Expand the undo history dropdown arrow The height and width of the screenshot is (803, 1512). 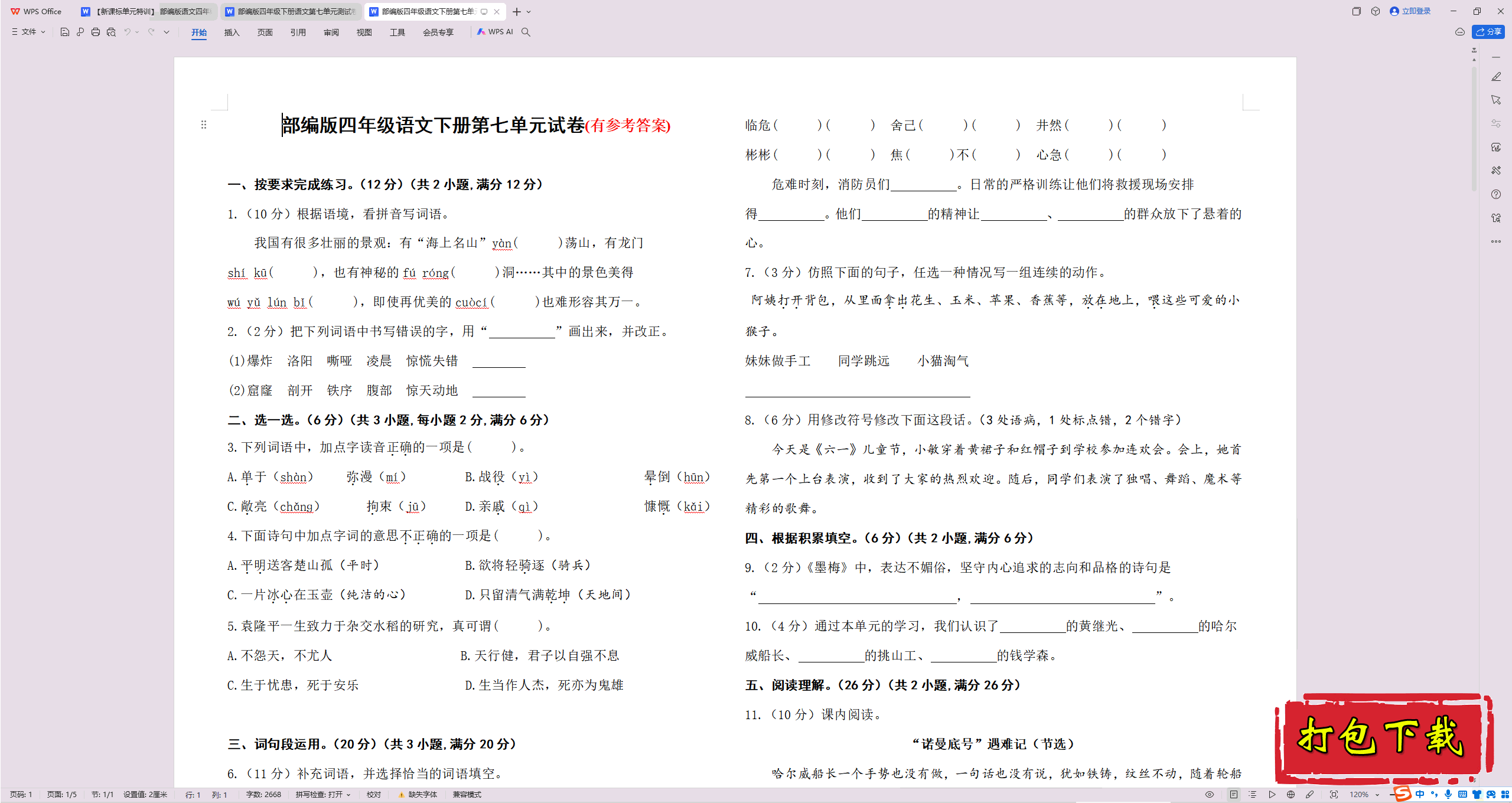point(137,32)
